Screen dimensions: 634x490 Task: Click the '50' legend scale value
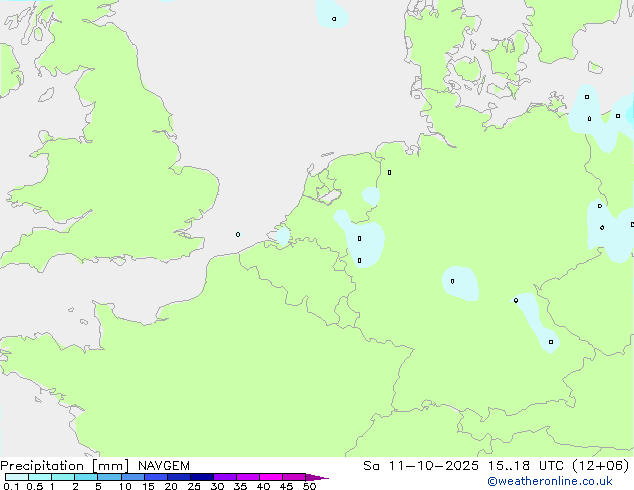(x=309, y=486)
